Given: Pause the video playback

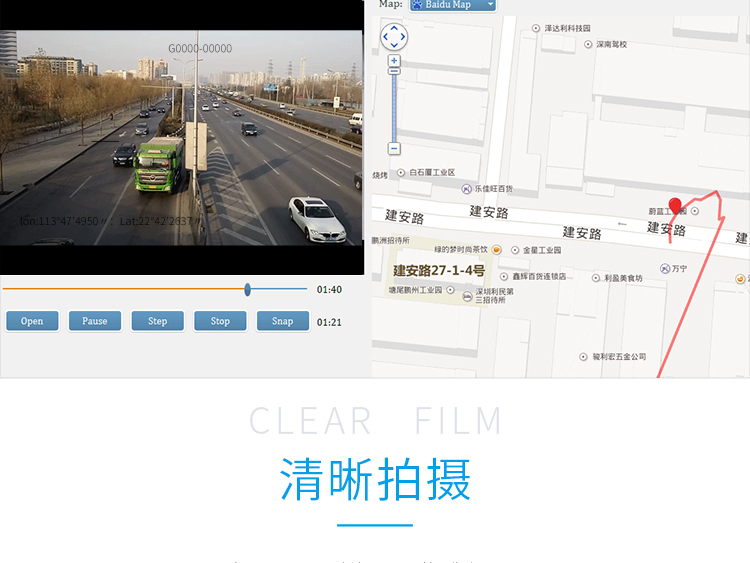Looking at the screenshot, I should [95, 321].
